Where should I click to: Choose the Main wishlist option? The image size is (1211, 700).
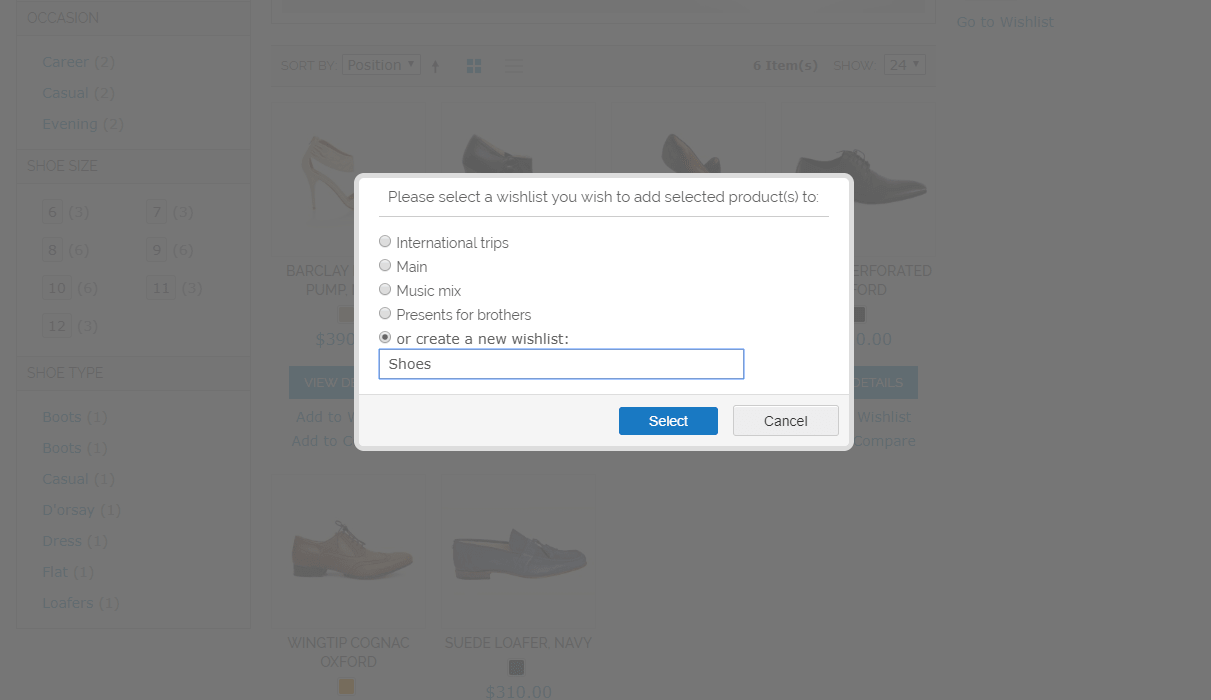385,266
